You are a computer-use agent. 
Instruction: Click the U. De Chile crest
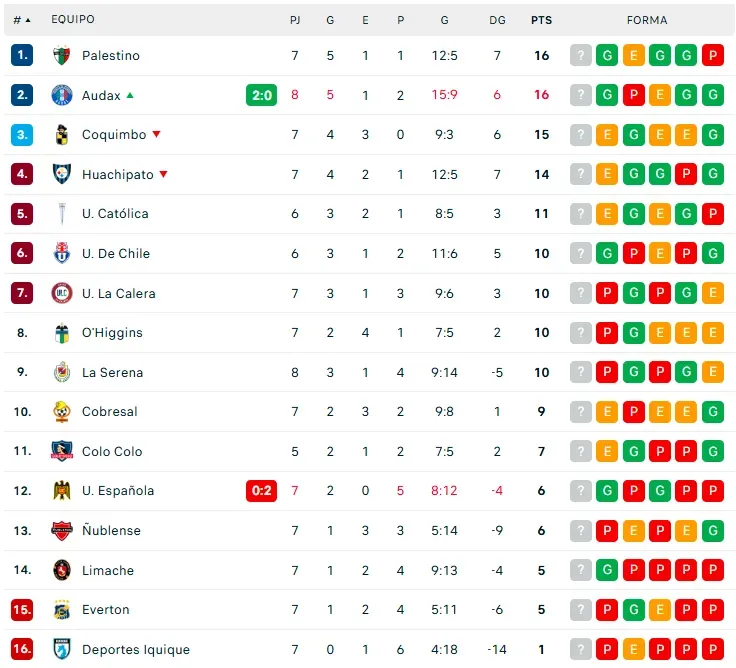click(62, 254)
